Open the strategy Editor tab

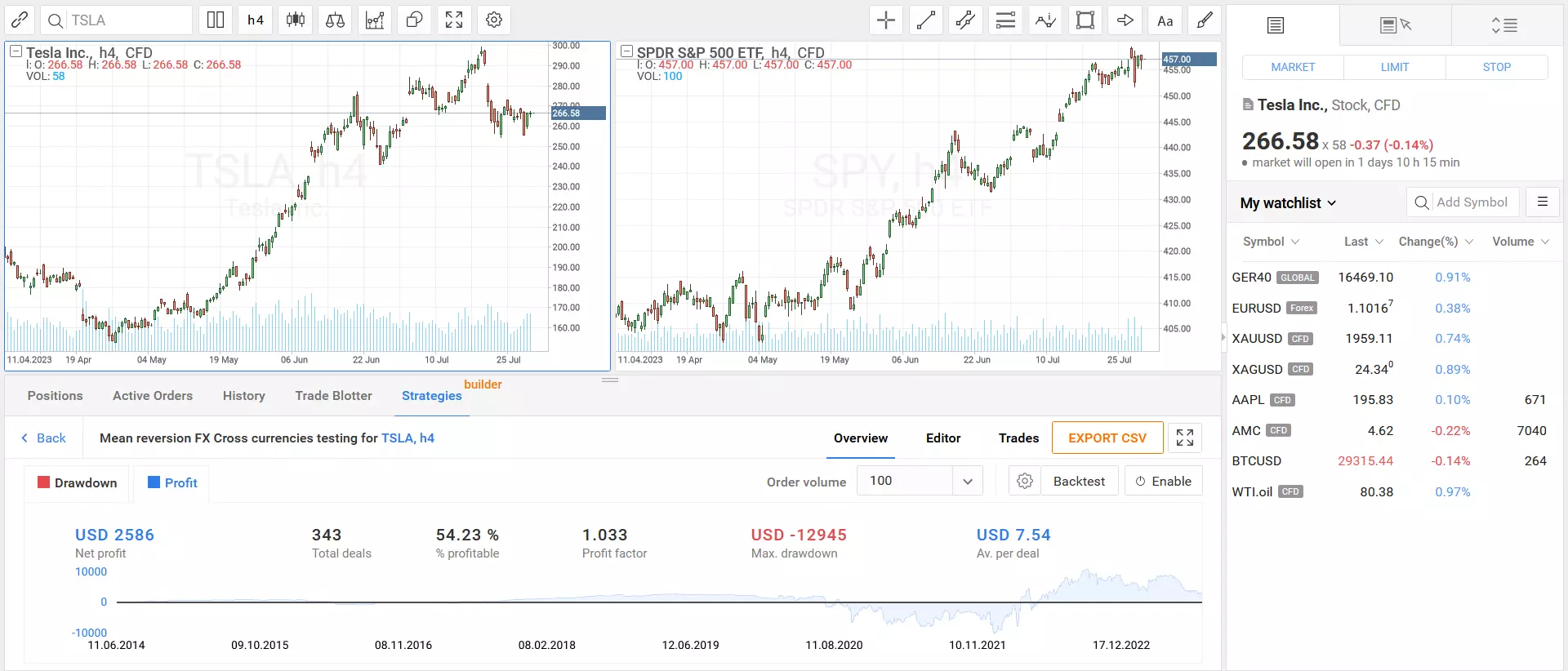point(943,438)
